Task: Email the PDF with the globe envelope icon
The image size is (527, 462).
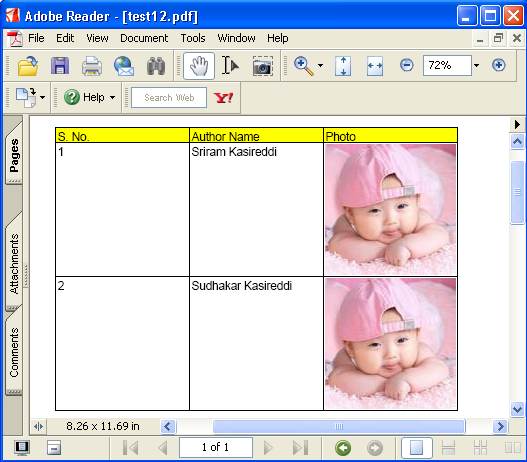Action: (124, 66)
